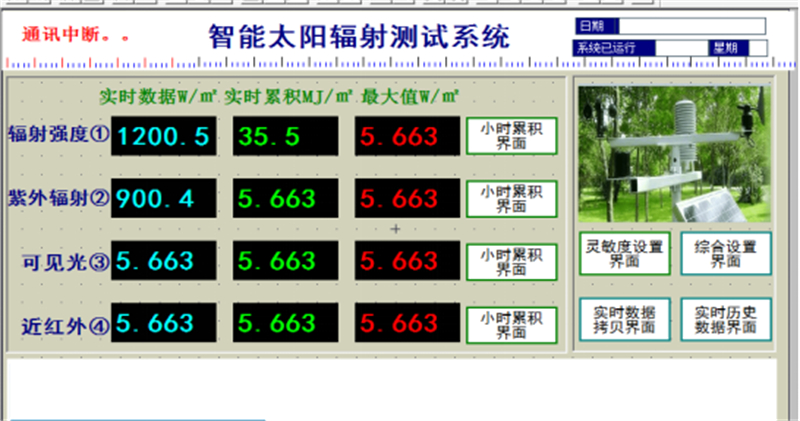
Task: Open hourly accumulation for 近红外④
Action: 511,325
